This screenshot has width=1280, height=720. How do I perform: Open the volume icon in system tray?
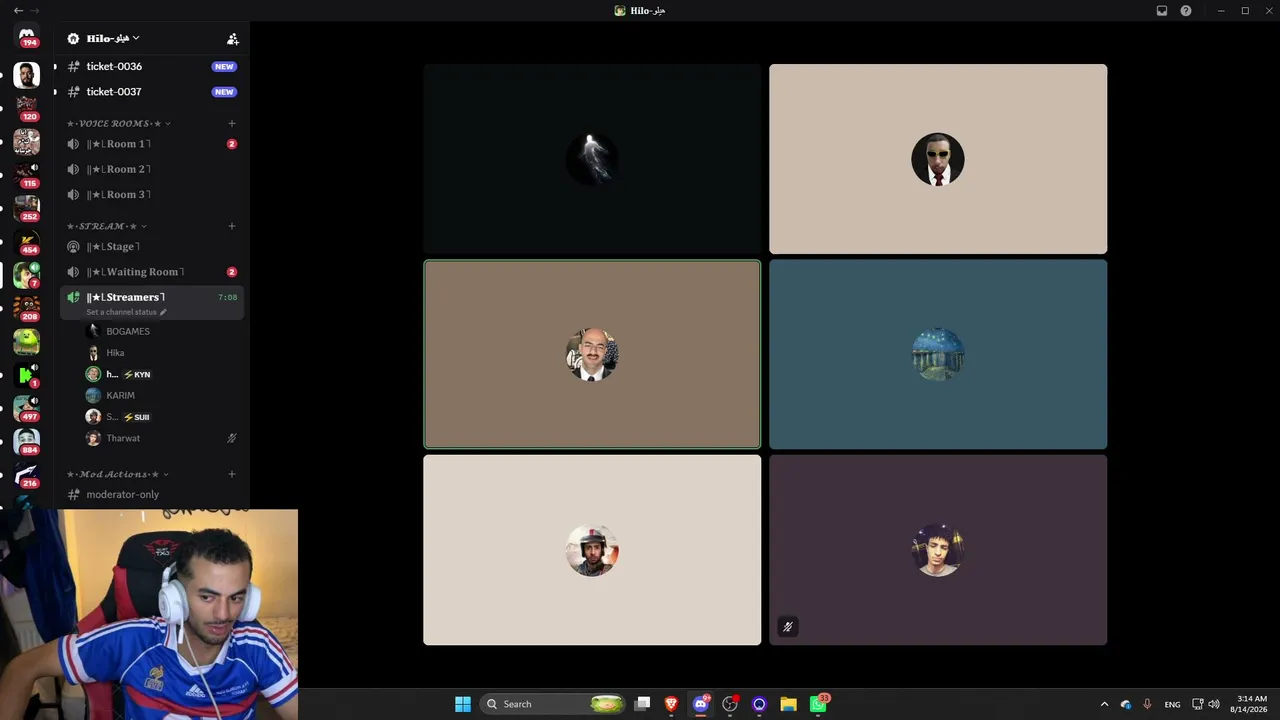(x=1214, y=704)
